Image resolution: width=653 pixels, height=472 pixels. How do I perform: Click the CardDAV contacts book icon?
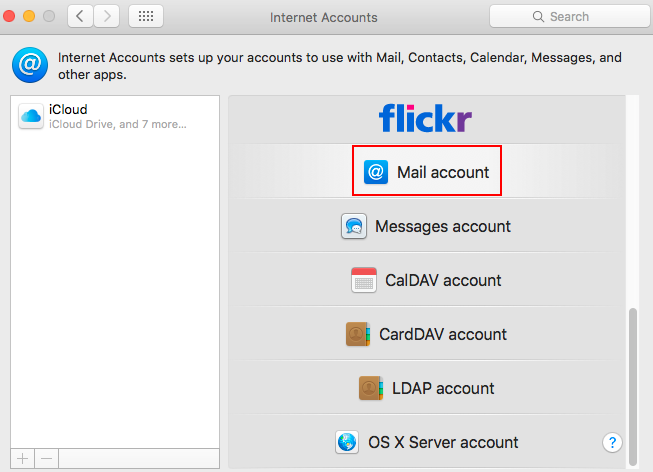tap(358, 334)
